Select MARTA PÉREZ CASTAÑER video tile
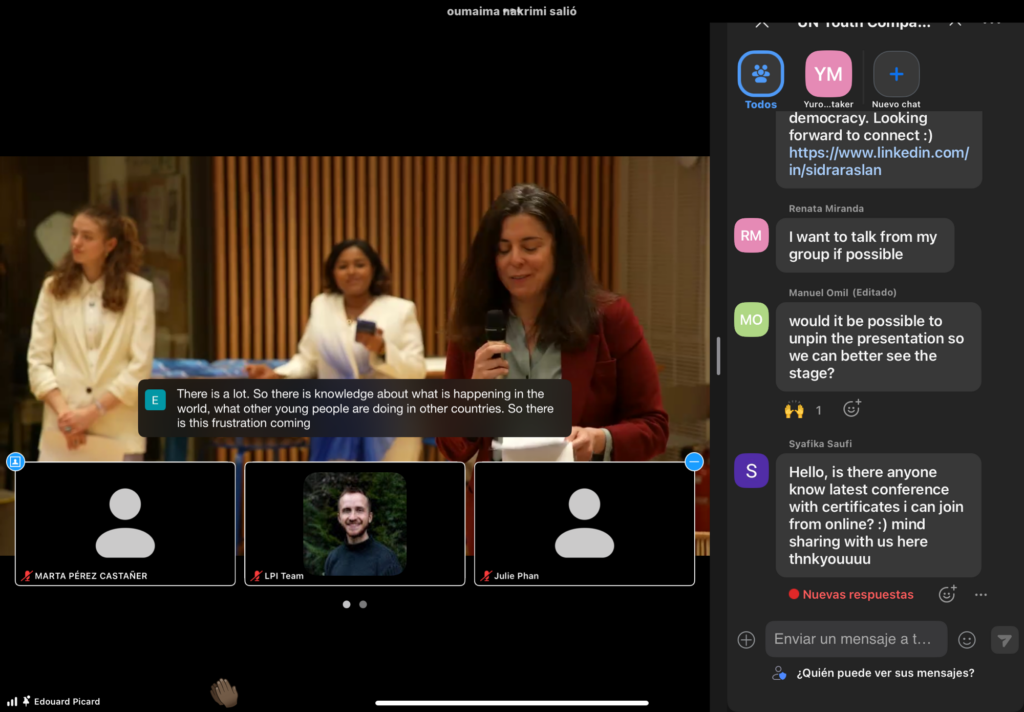This screenshot has height=712, width=1024. point(125,523)
